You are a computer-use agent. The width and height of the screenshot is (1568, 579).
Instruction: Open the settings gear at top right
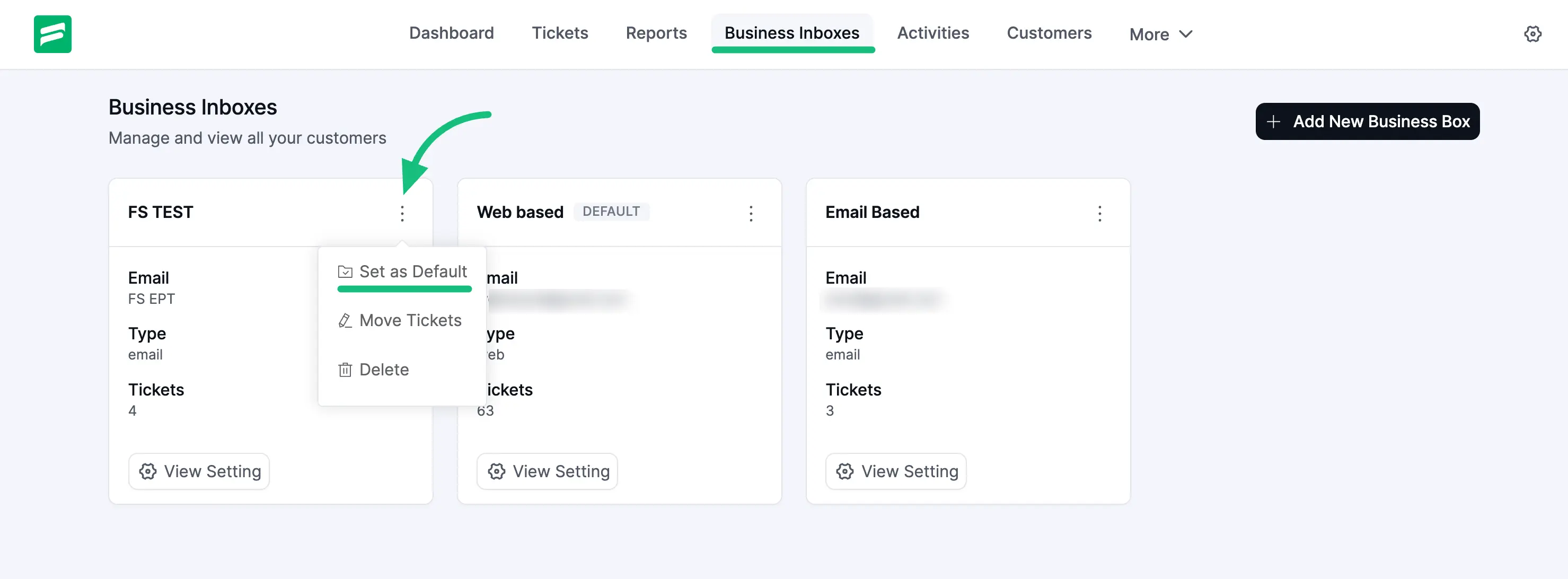[x=1532, y=34]
